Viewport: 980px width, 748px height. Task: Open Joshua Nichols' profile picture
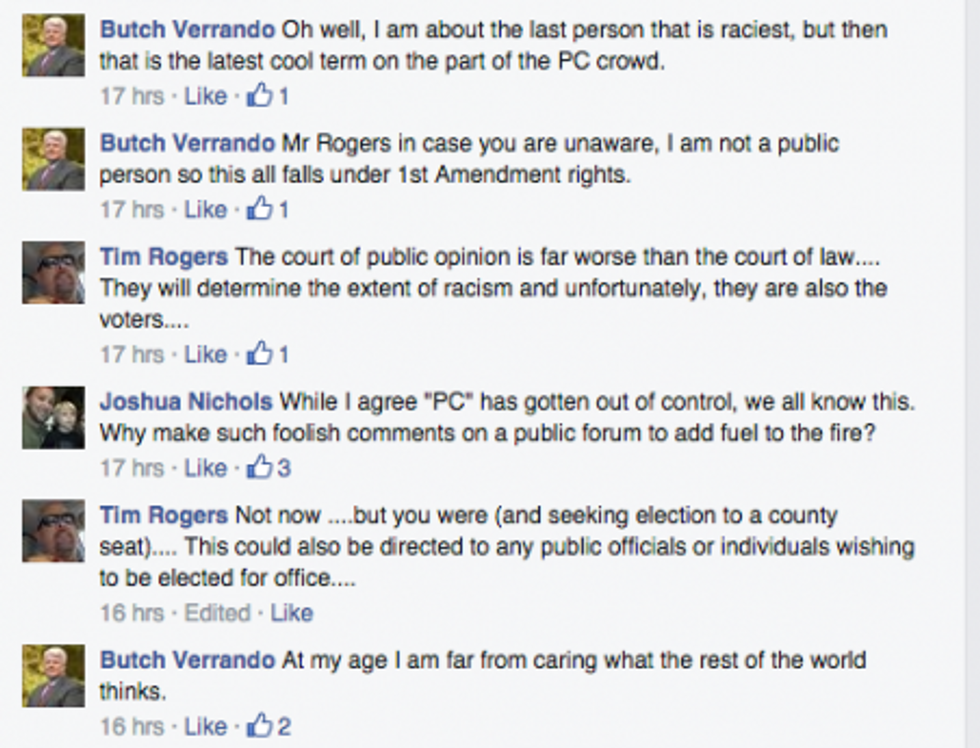54,417
